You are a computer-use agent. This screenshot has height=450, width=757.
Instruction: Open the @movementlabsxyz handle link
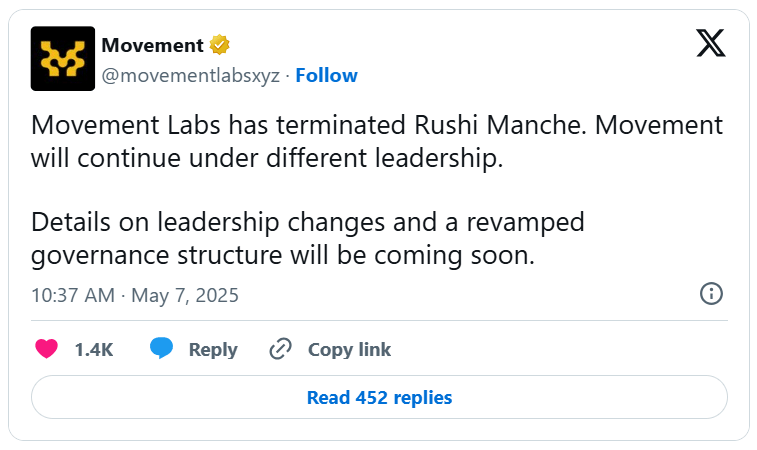(x=191, y=75)
